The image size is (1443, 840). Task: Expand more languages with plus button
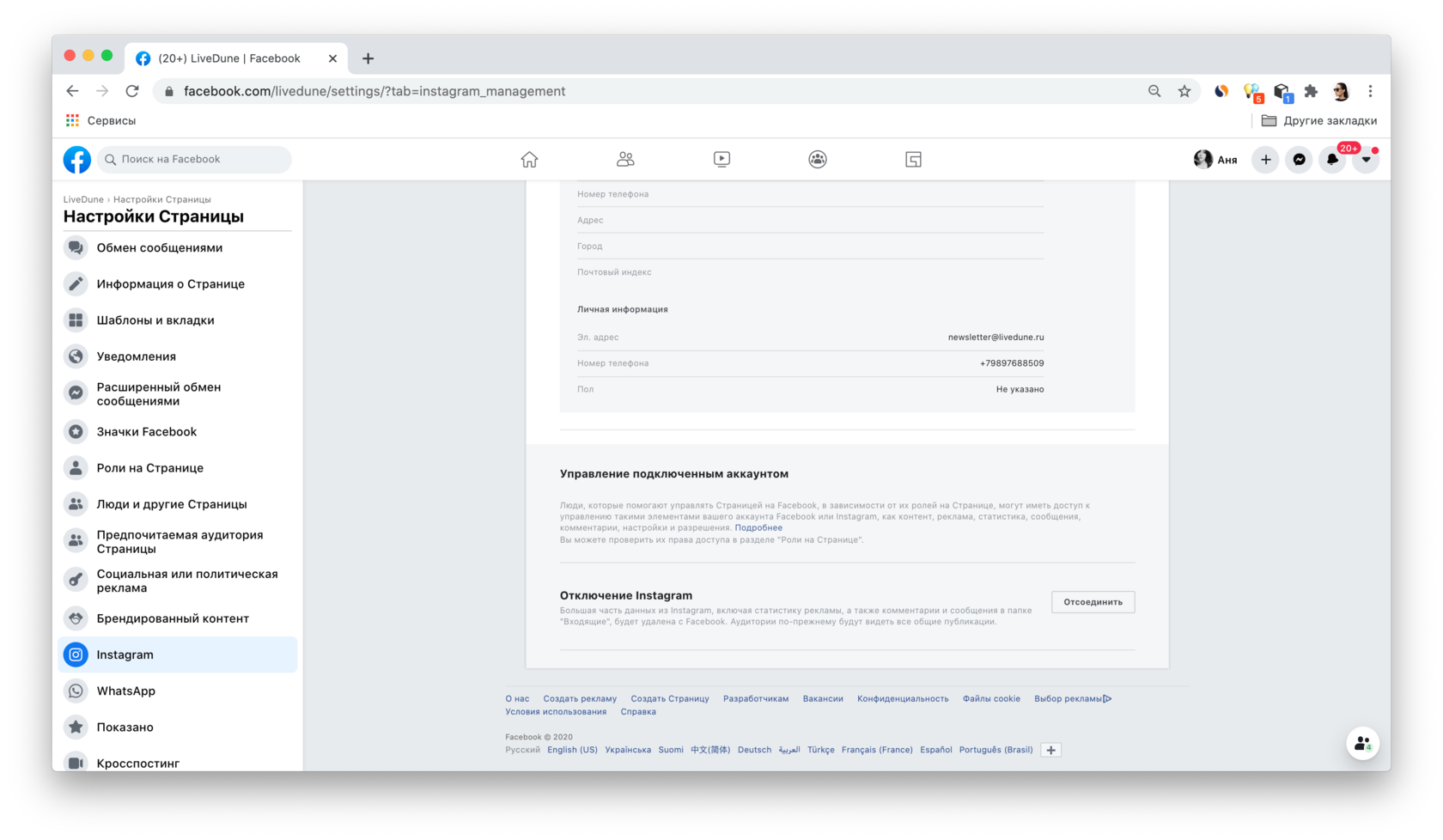point(1050,750)
